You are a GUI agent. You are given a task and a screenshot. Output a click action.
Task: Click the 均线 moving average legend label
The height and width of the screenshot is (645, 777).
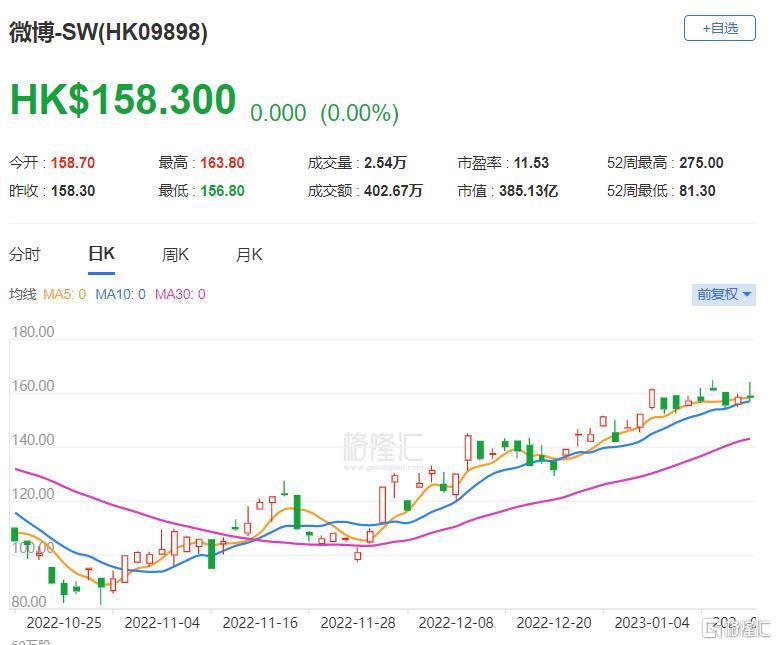click(23, 294)
